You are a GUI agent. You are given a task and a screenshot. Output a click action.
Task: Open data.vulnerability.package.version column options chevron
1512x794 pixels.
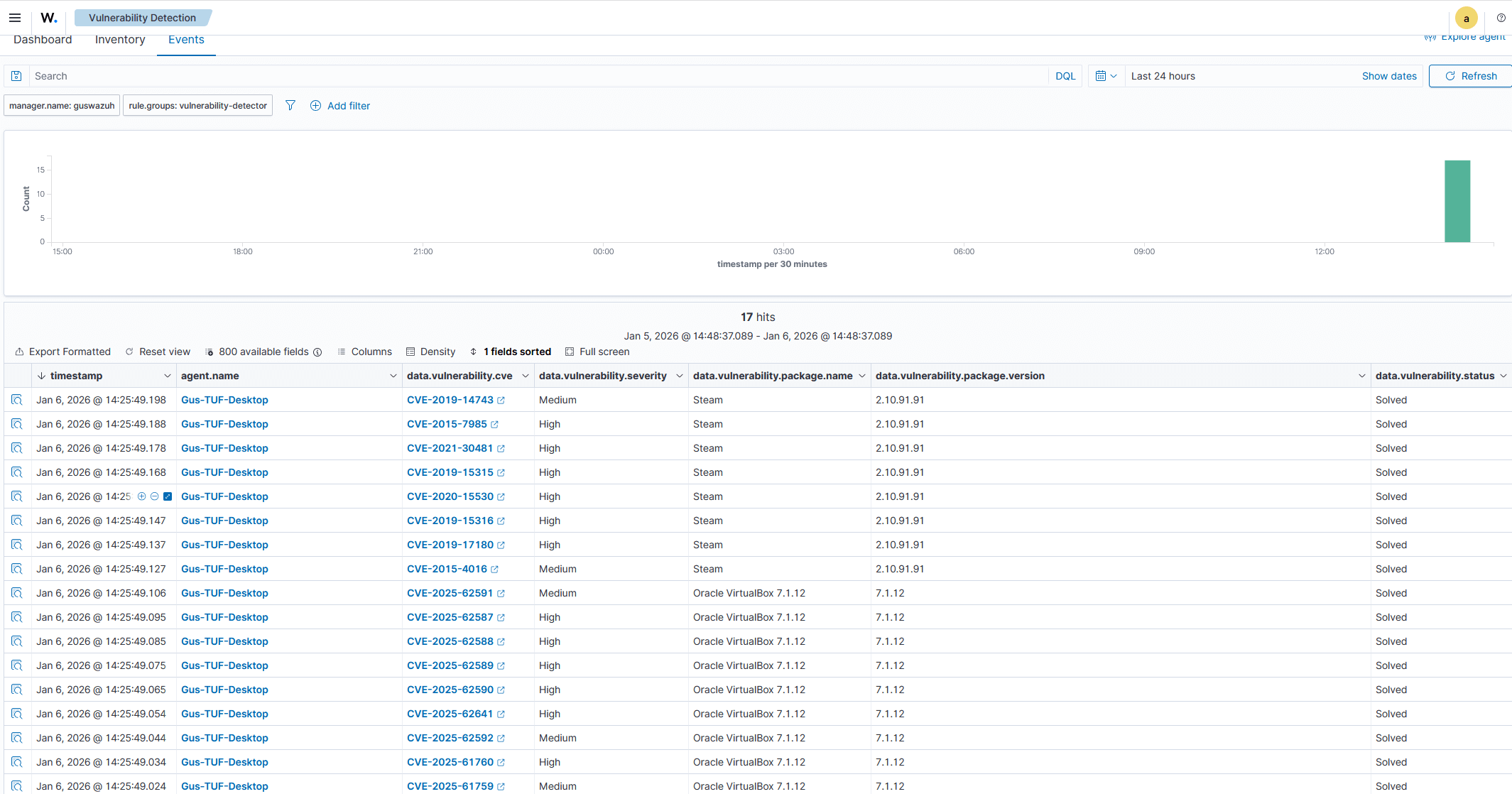pyautogui.click(x=1361, y=376)
